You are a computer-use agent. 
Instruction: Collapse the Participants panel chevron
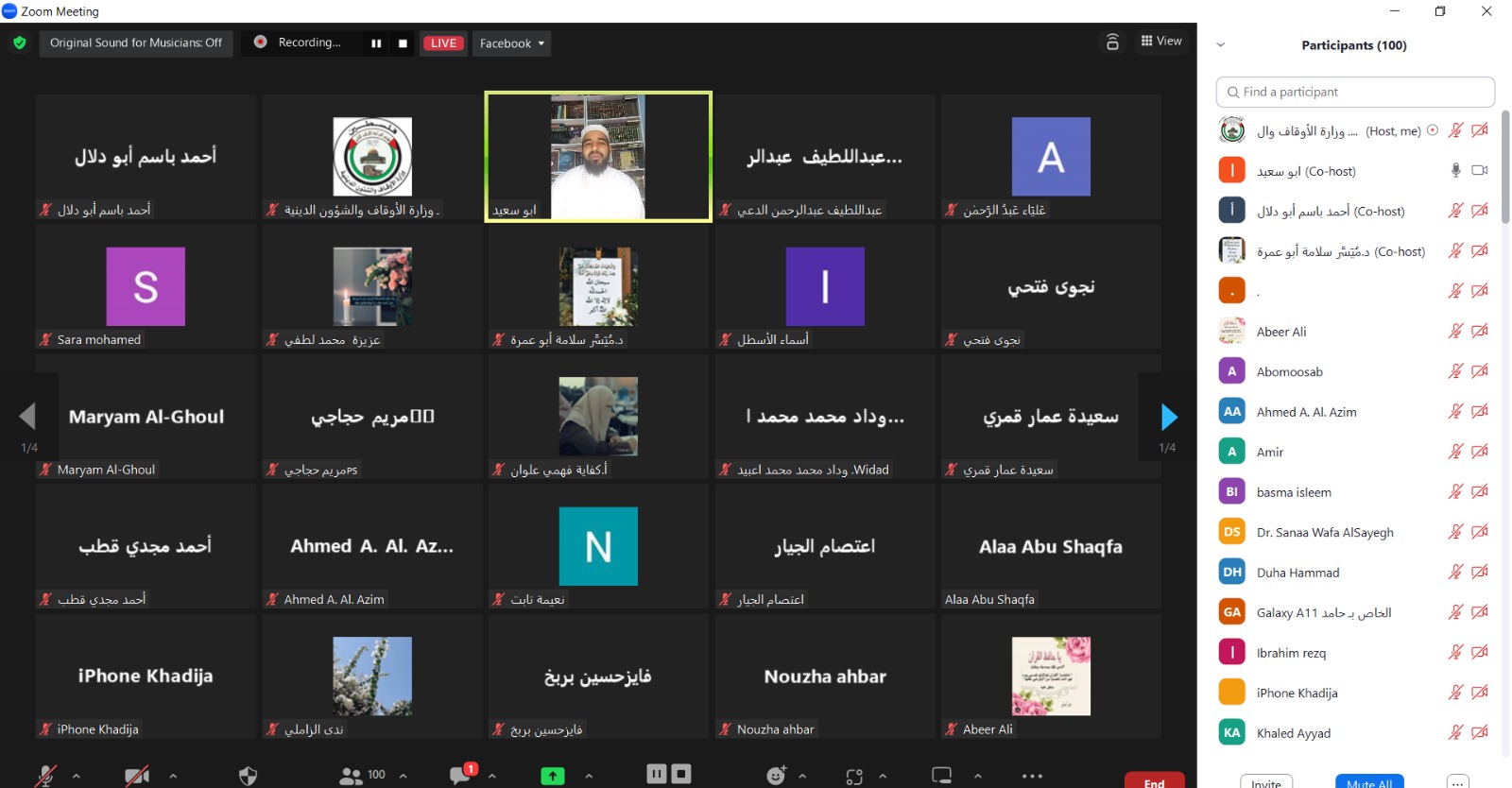pos(1220,44)
